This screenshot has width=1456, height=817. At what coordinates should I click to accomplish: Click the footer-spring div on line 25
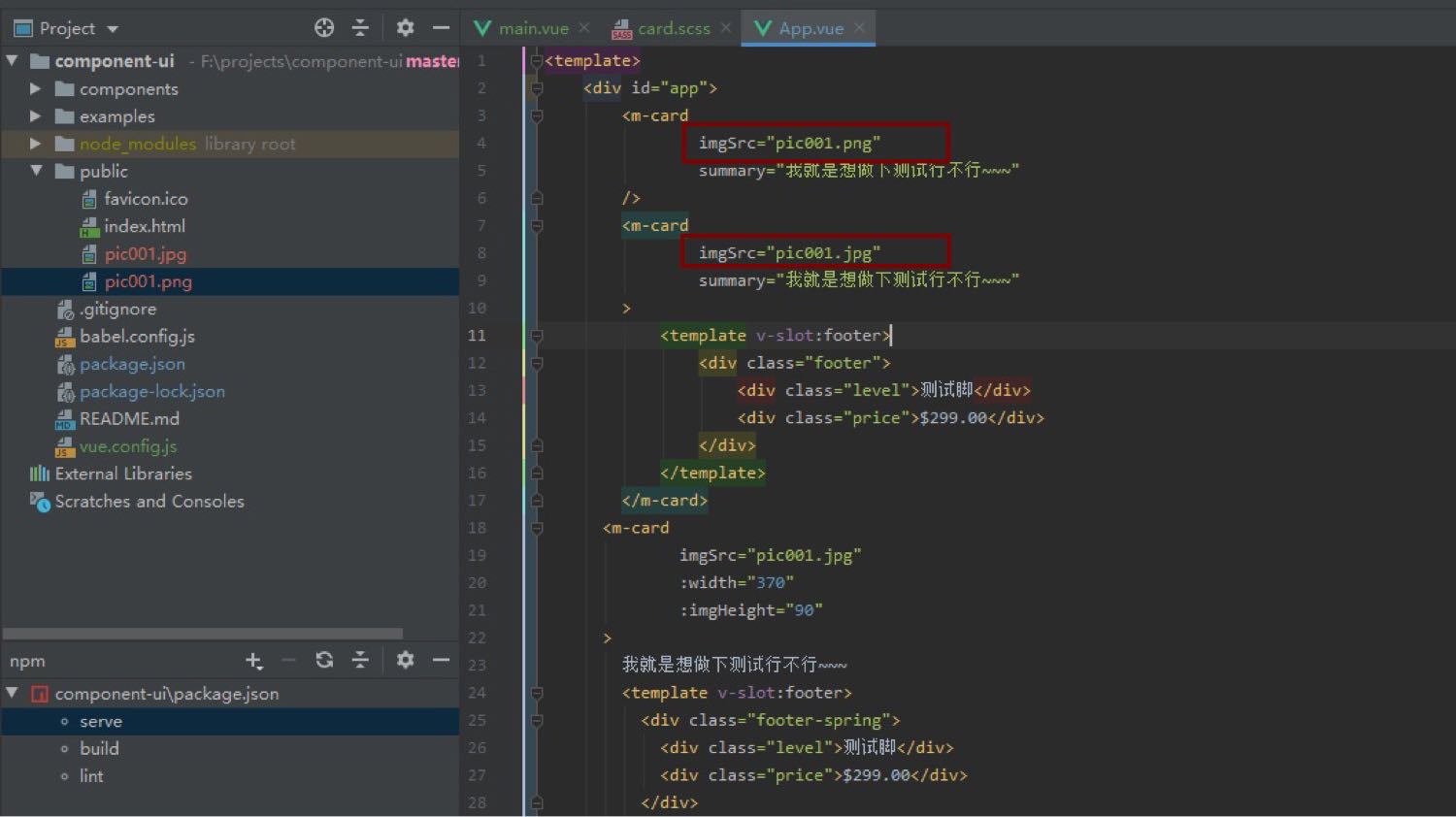[x=771, y=721]
